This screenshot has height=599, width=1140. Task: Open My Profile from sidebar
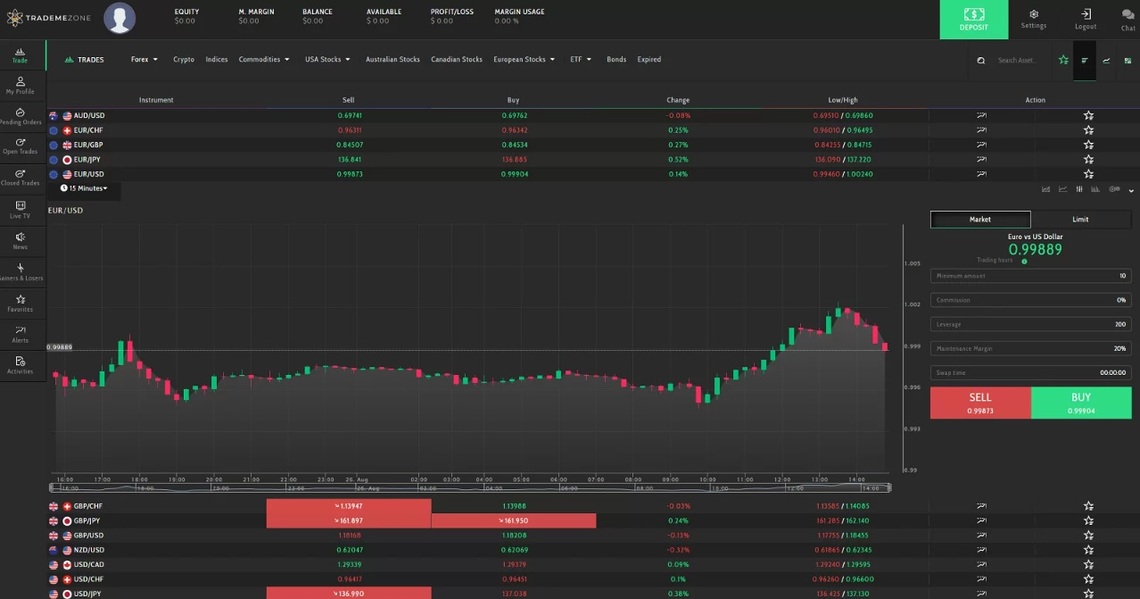(20, 86)
